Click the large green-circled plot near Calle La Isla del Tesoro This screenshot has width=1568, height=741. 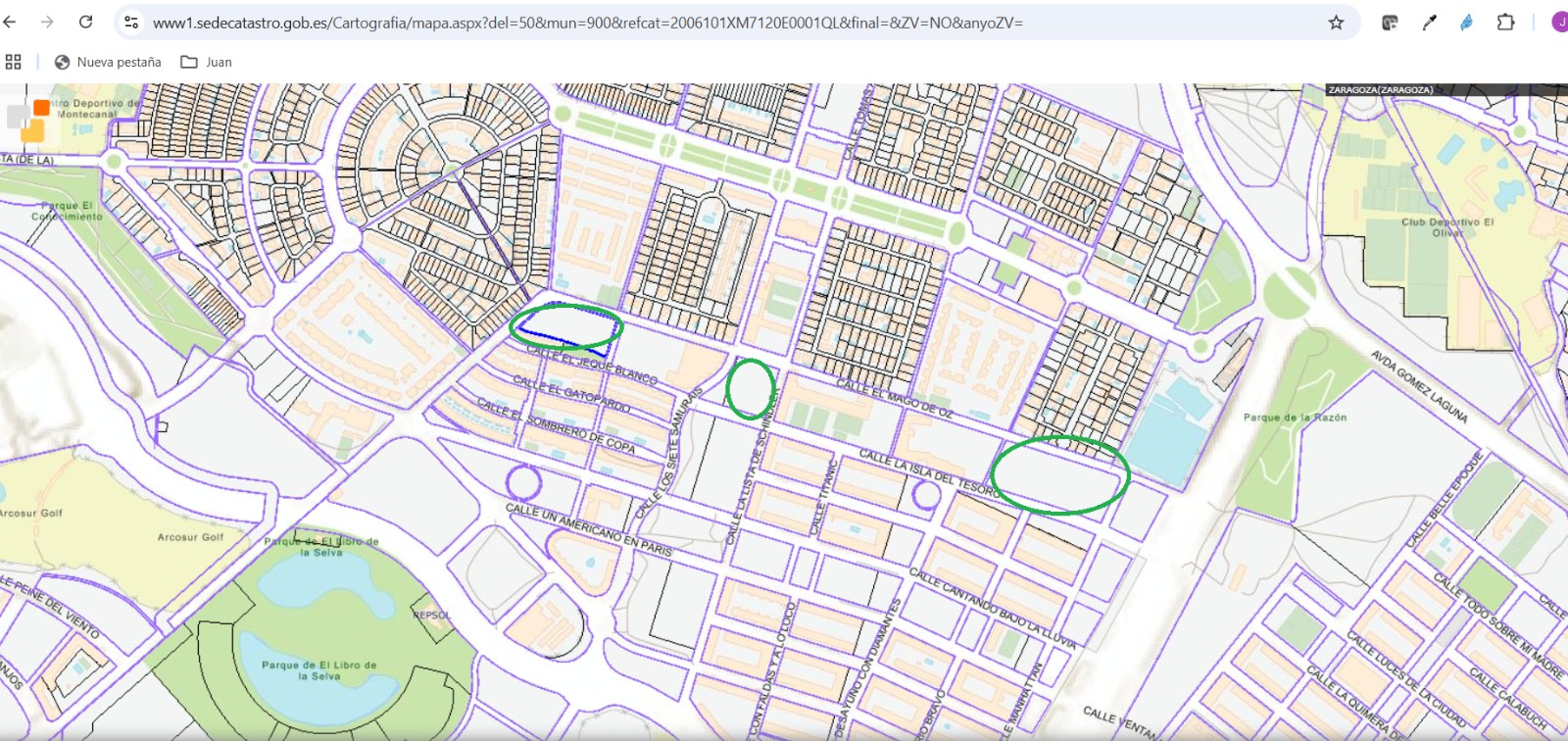[x=1059, y=475]
